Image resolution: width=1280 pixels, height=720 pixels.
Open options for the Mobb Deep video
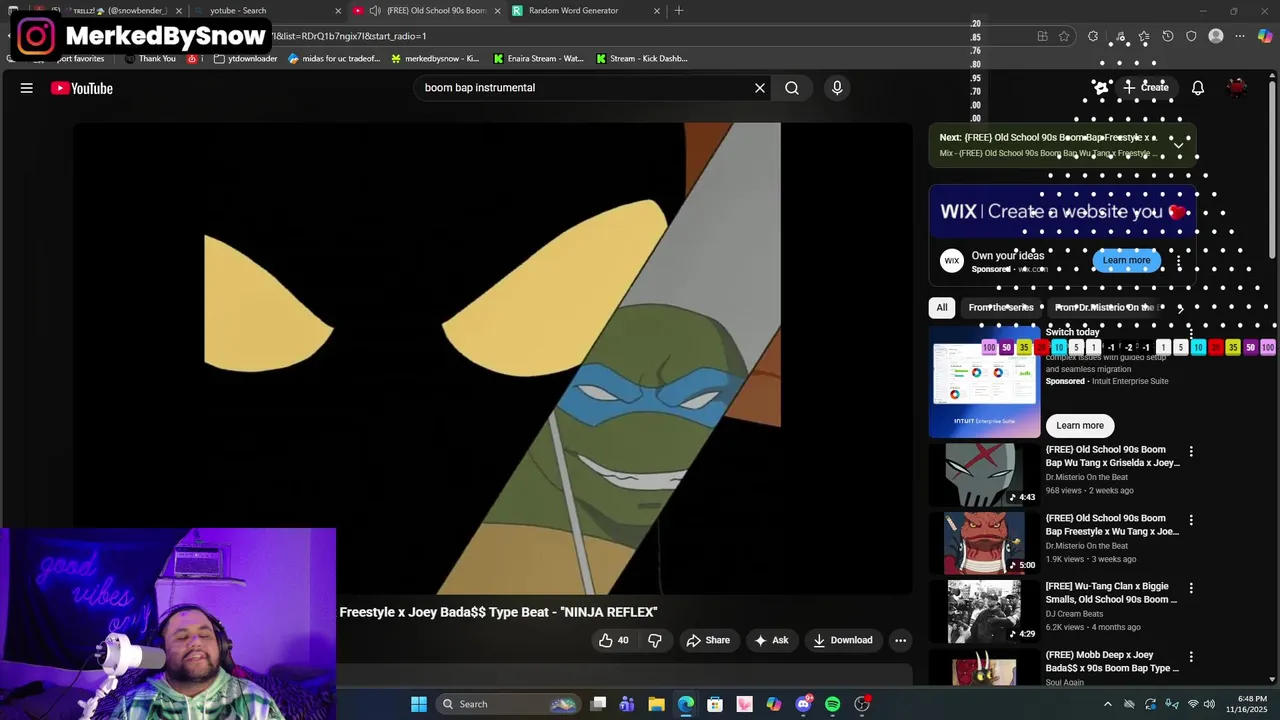tap(1191, 656)
